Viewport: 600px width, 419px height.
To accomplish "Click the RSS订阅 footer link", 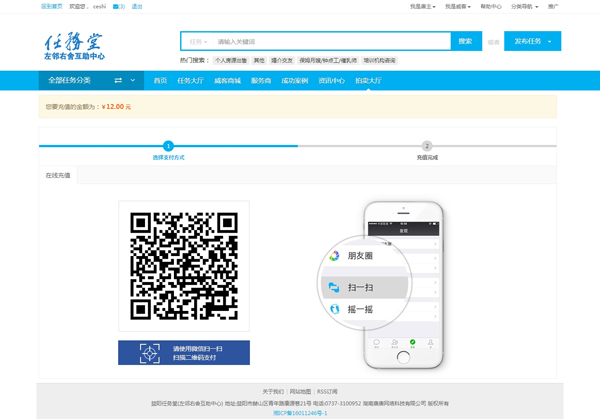I will pos(327,391).
